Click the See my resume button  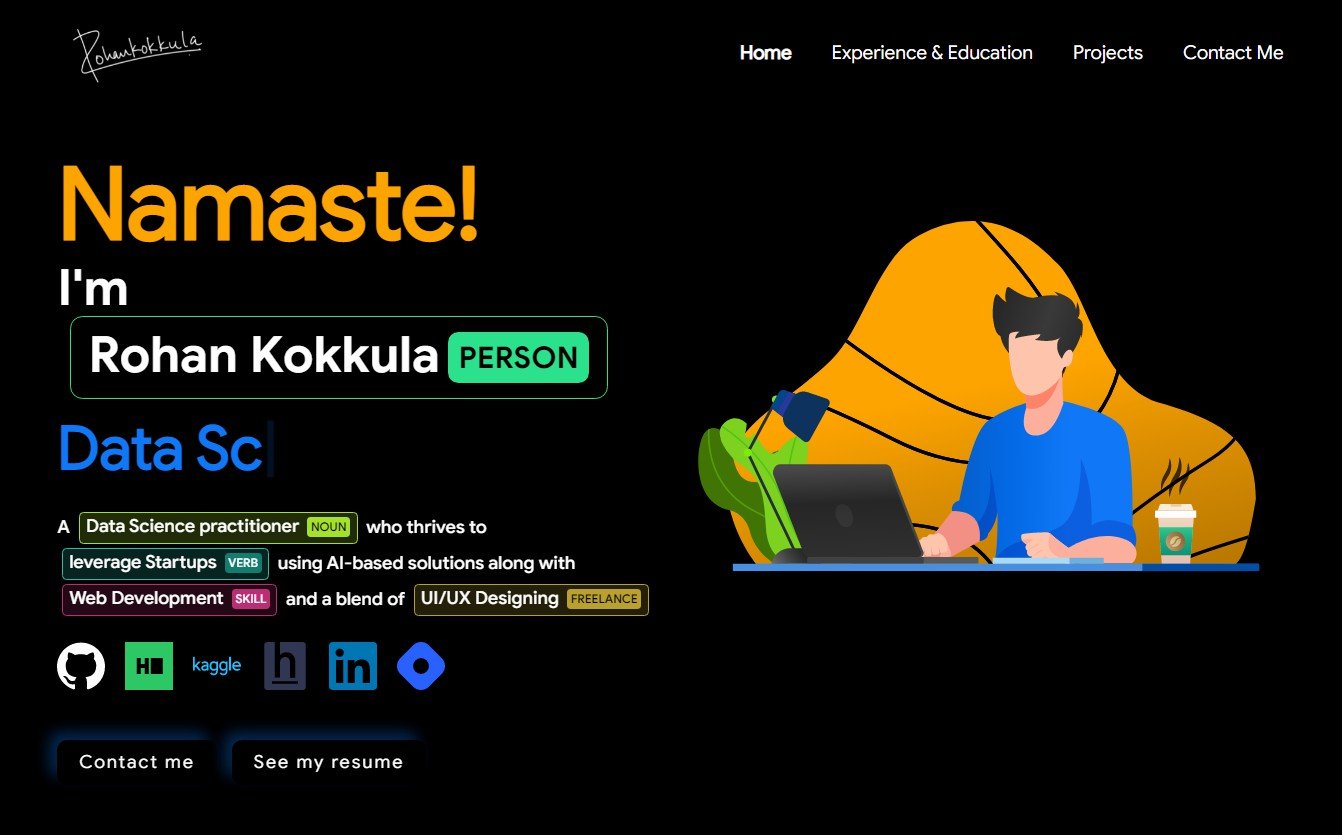tap(328, 762)
